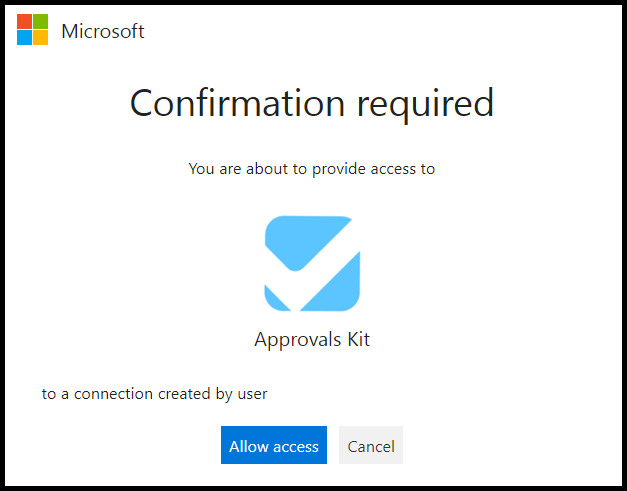The height and width of the screenshot is (491, 627).
Task: Click the "Approvals" word under the icon
Action: (296, 340)
